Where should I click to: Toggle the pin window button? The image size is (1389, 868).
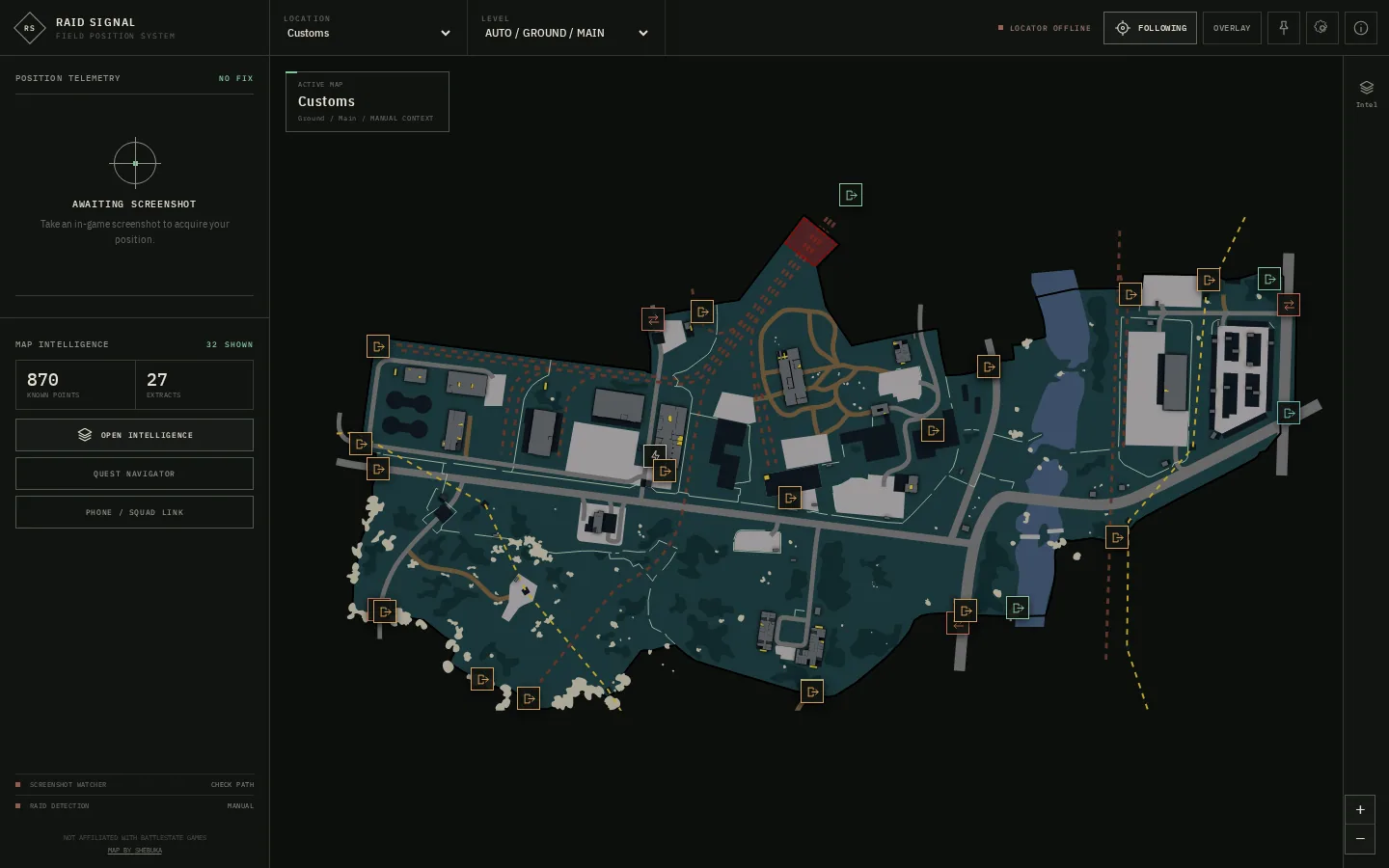pyautogui.click(x=1284, y=28)
